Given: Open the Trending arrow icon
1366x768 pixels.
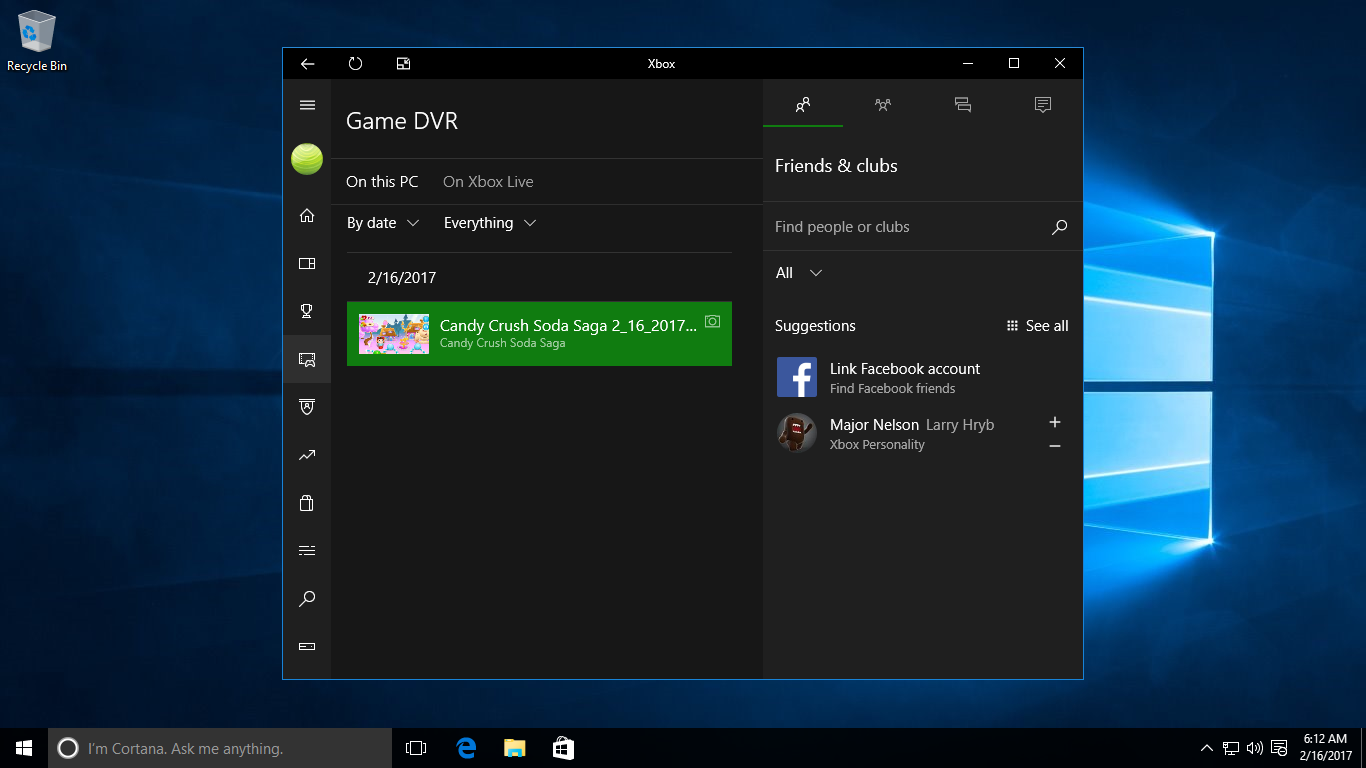Looking at the screenshot, I should pyautogui.click(x=307, y=455).
